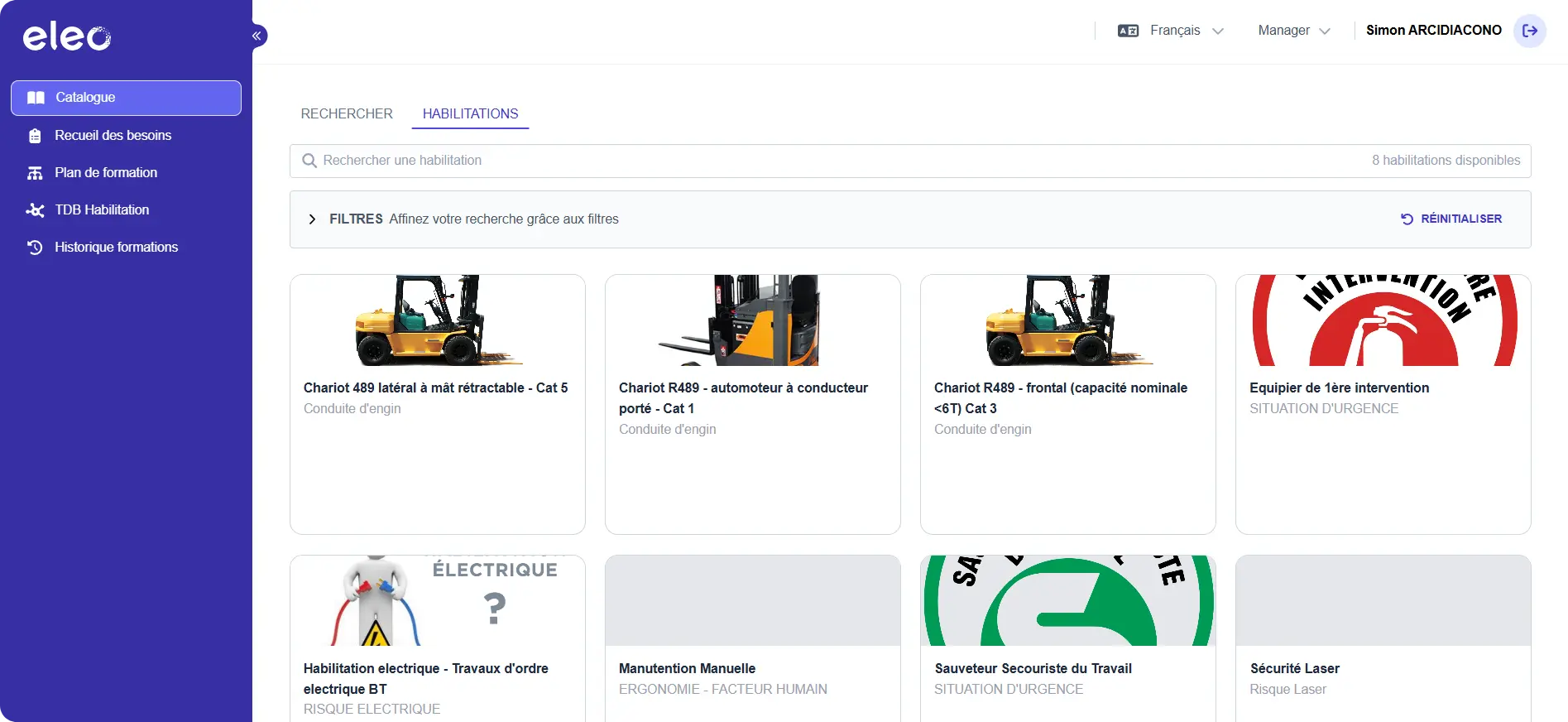This screenshot has width=1568, height=722.
Task: Open Sécurité Laser placeholder image
Action: point(1383,601)
